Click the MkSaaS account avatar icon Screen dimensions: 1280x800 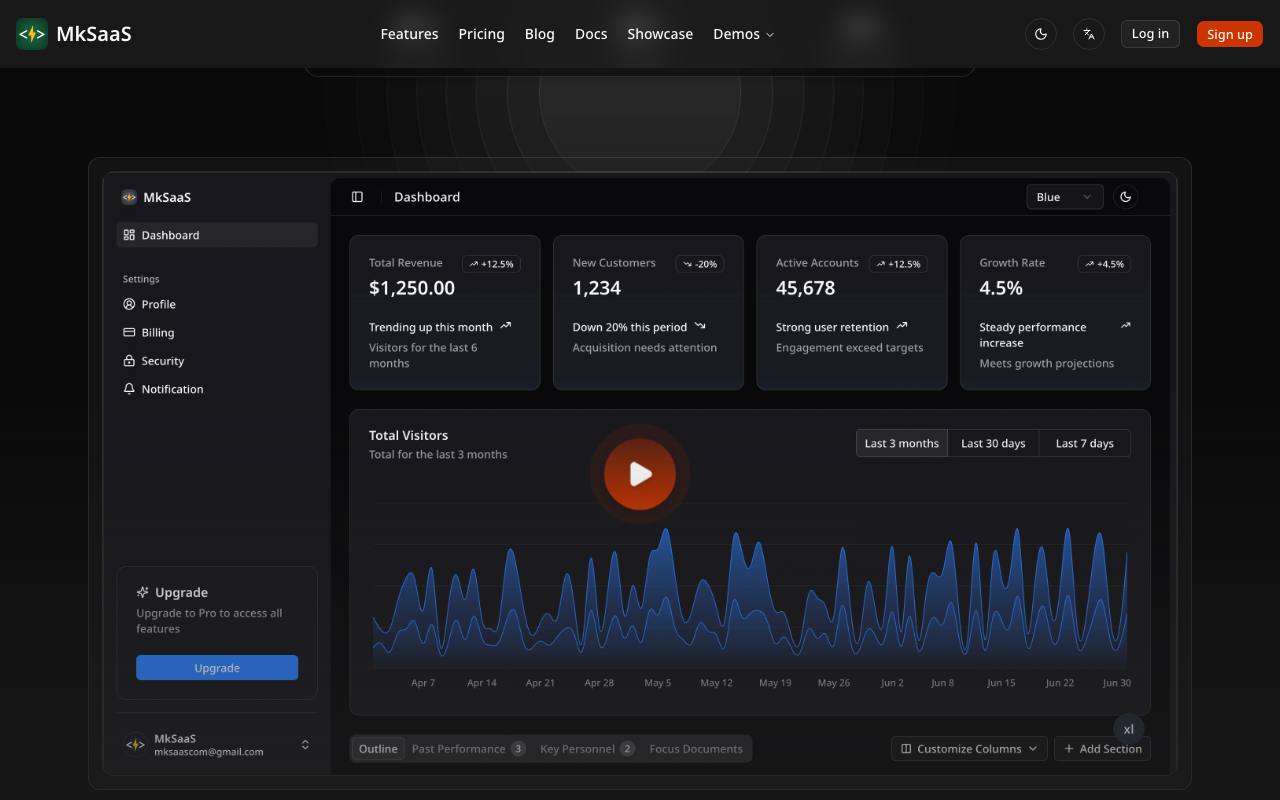135,745
